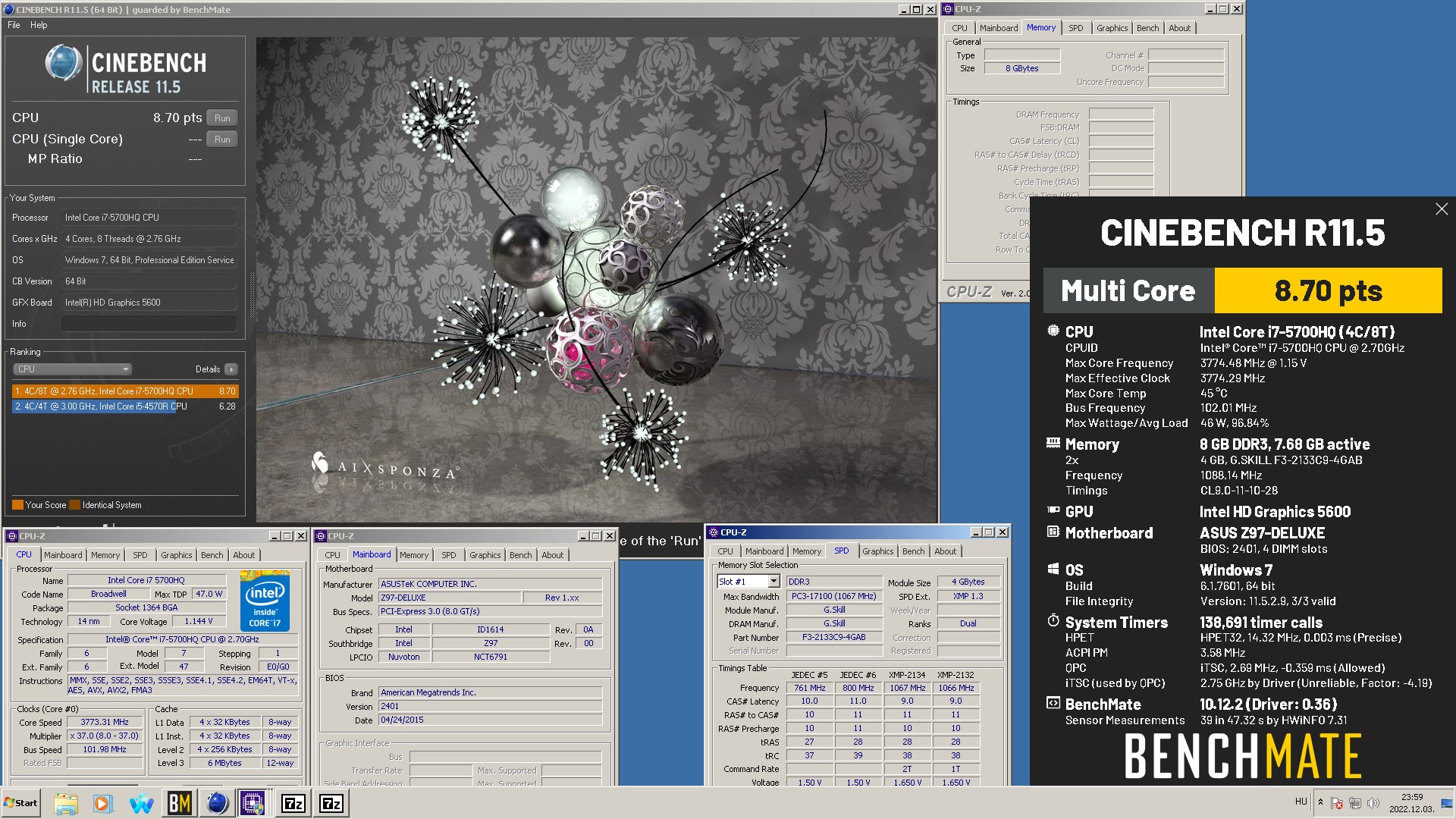Open the Details arrow in Ranking section
This screenshot has width=1456, height=819.
click(x=231, y=369)
